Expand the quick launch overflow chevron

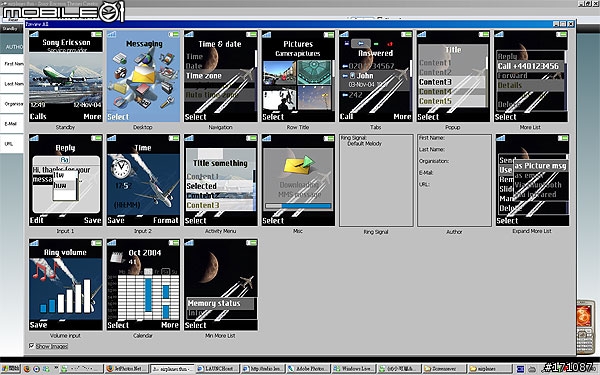pos(55,368)
